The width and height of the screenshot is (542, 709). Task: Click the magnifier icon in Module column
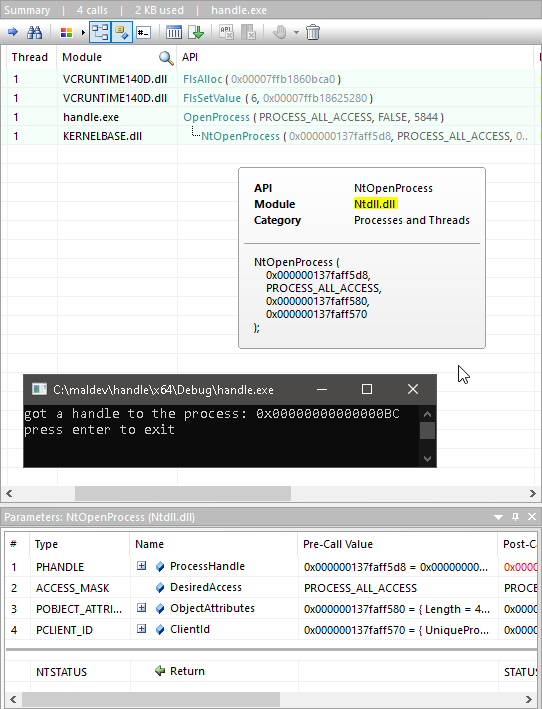tap(166, 57)
